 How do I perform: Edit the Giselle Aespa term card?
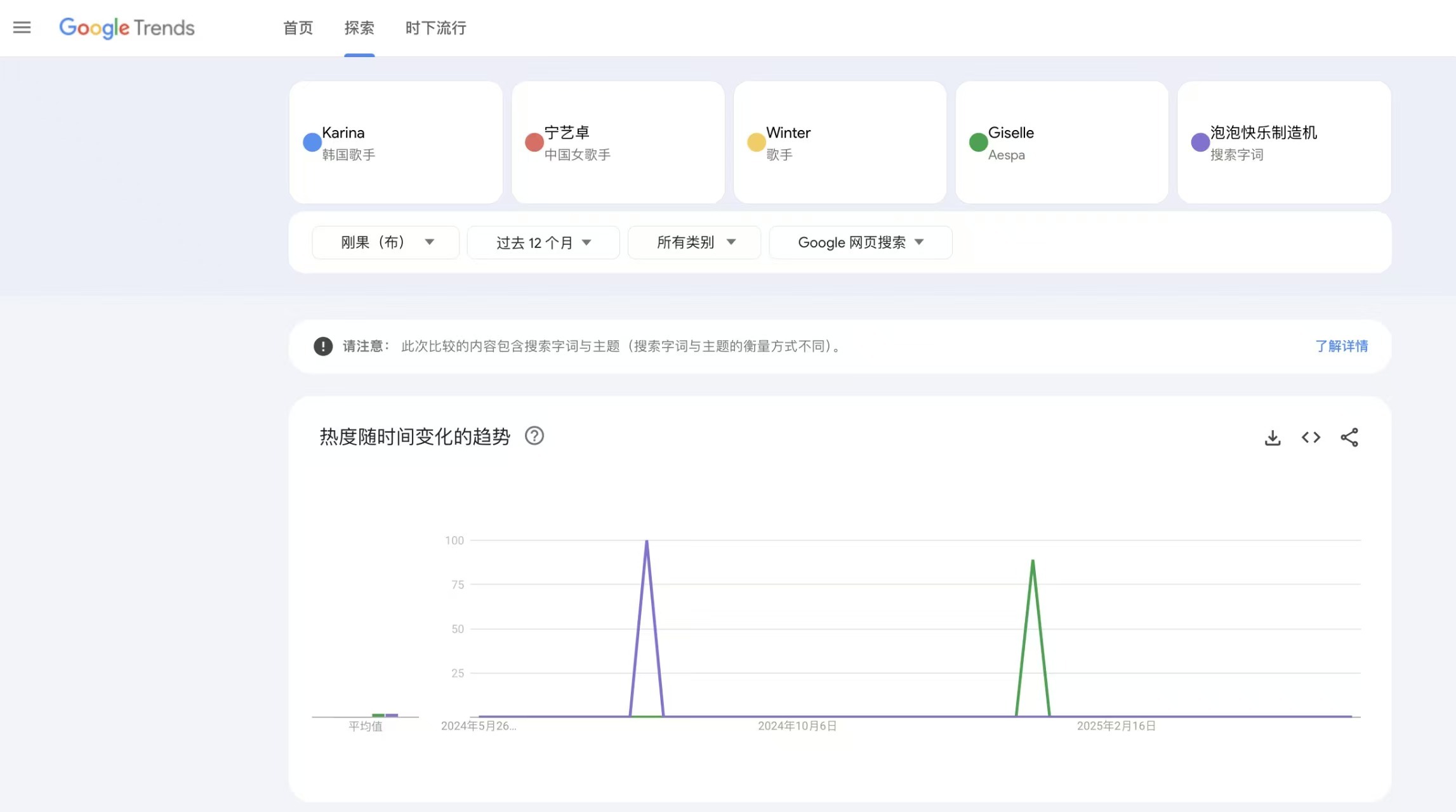click(x=1062, y=142)
